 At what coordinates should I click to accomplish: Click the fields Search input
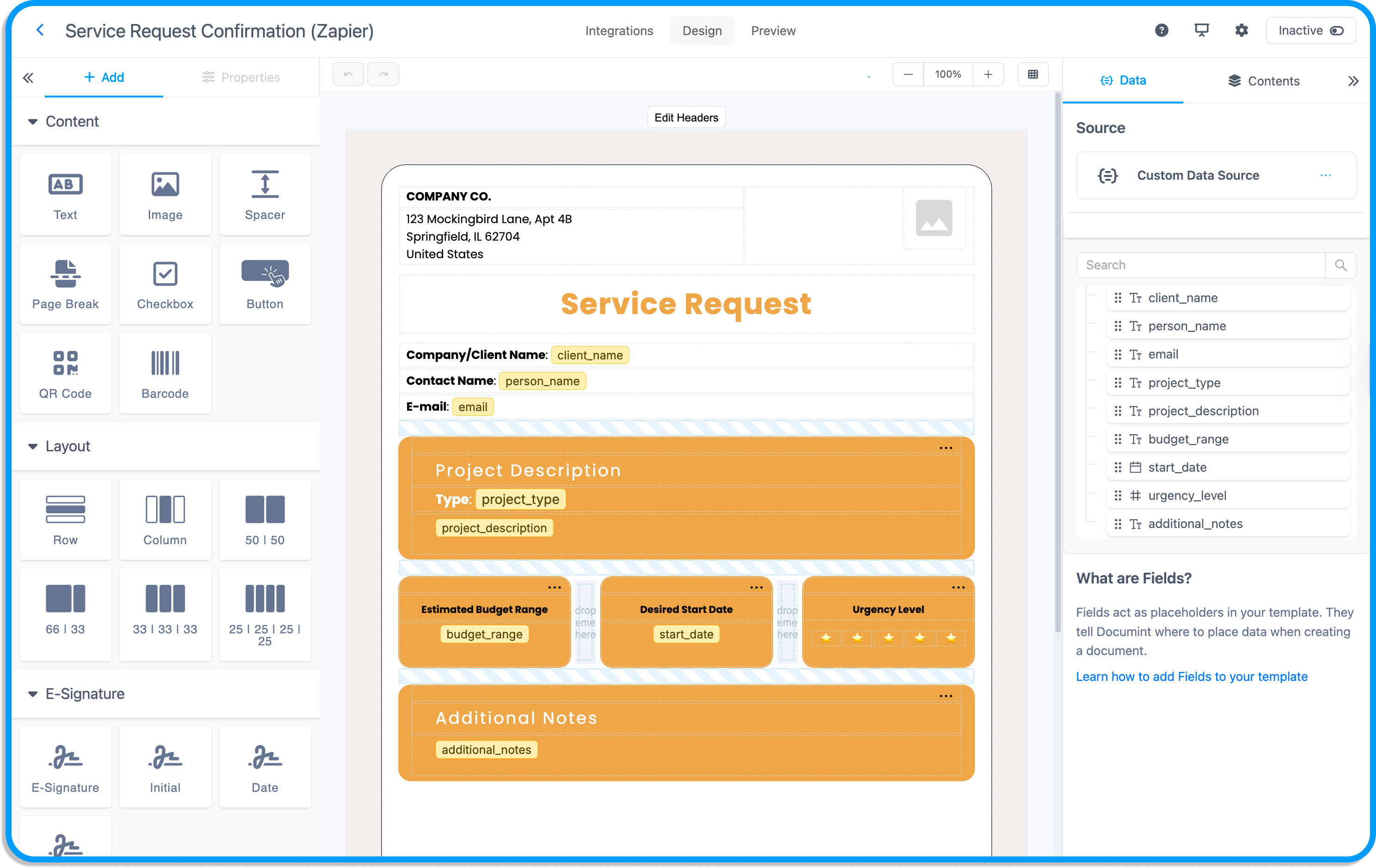coord(1200,265)
